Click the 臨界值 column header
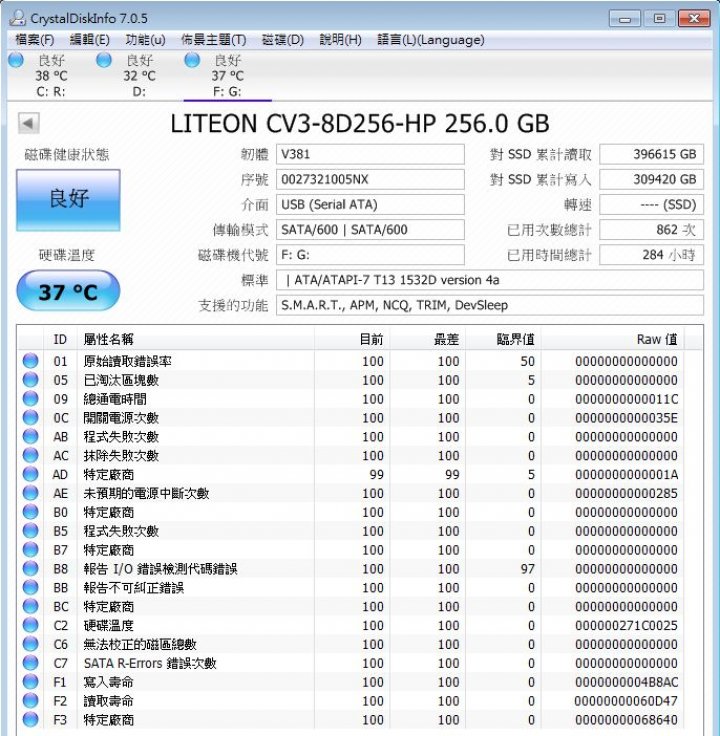 tap(503, 339)
